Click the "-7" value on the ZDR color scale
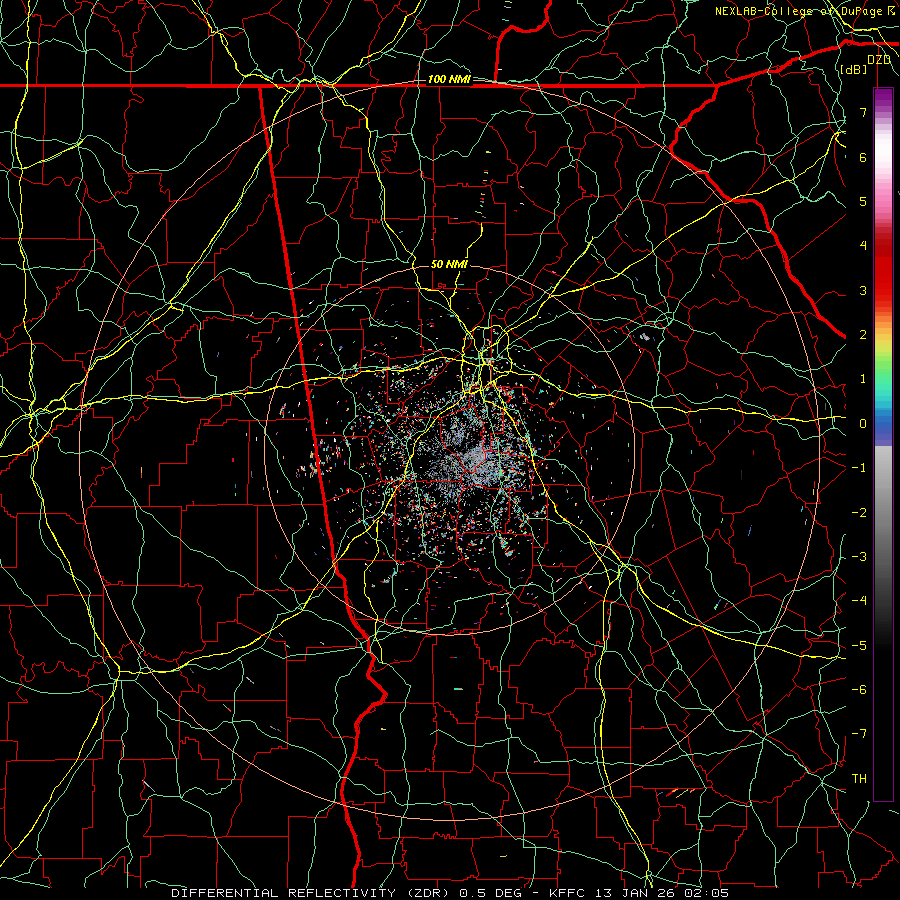 click(x=859, y=734)
